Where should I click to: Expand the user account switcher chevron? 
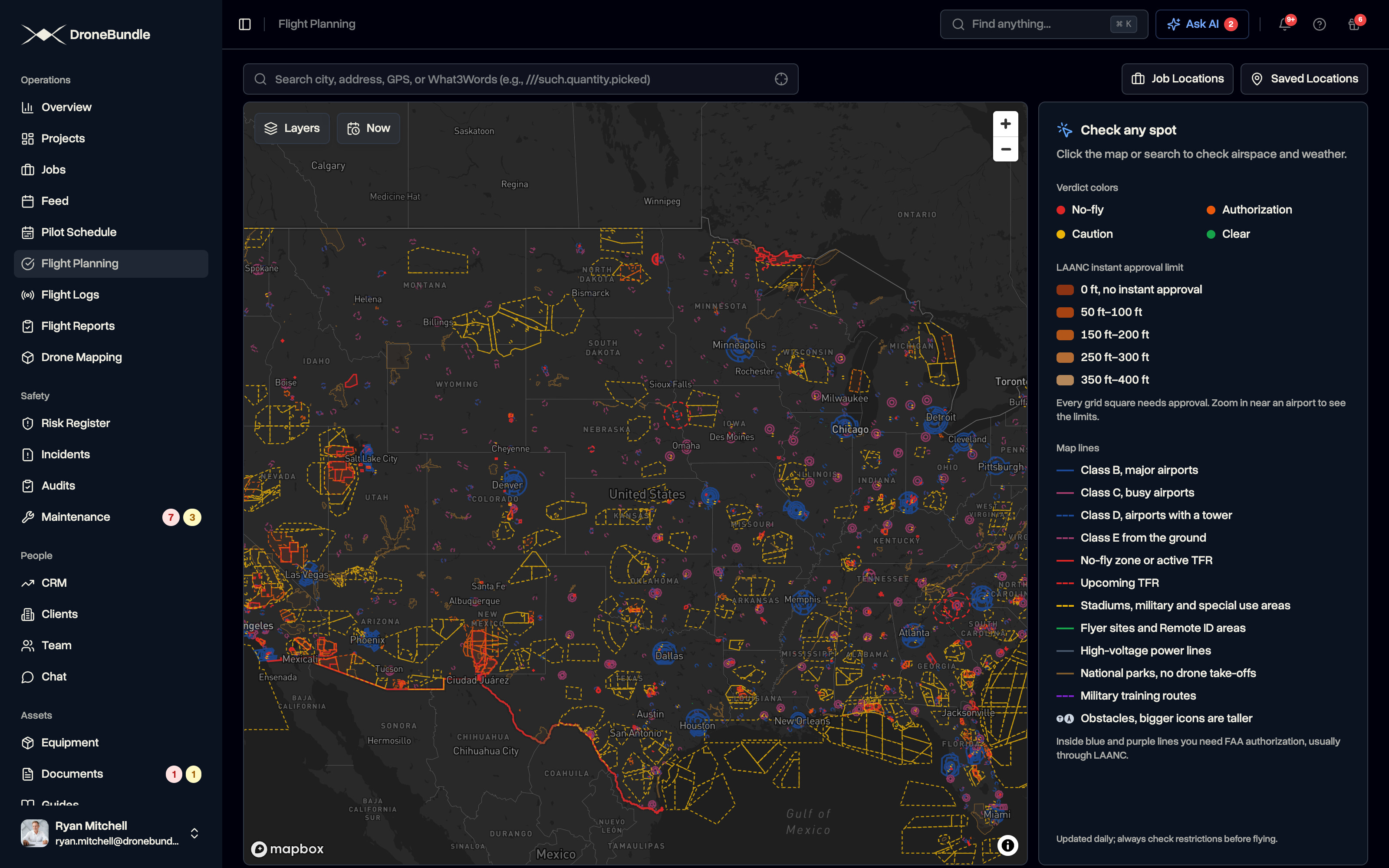coord(194,833)
